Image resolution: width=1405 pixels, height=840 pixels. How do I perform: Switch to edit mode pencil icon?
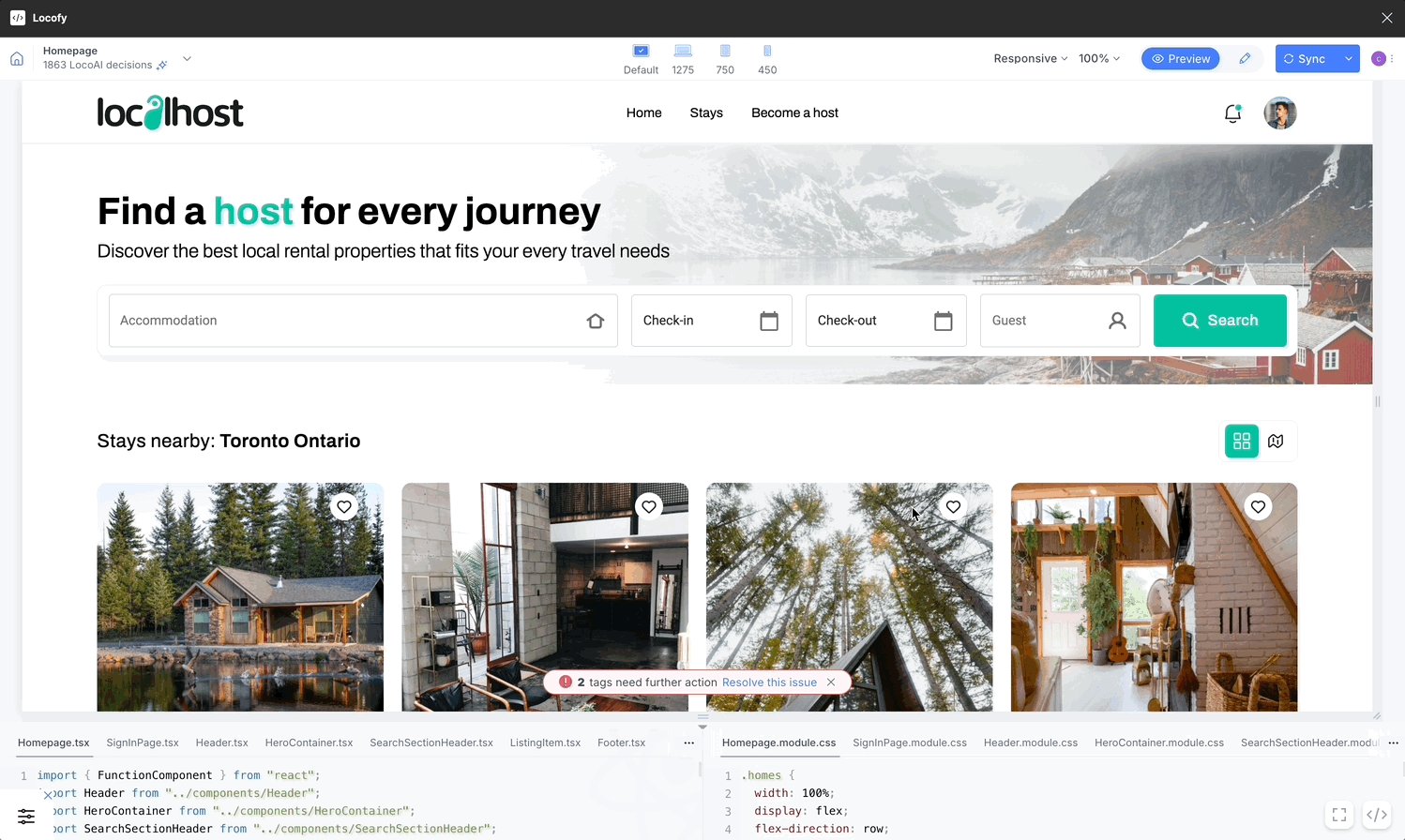point(1245,58)
